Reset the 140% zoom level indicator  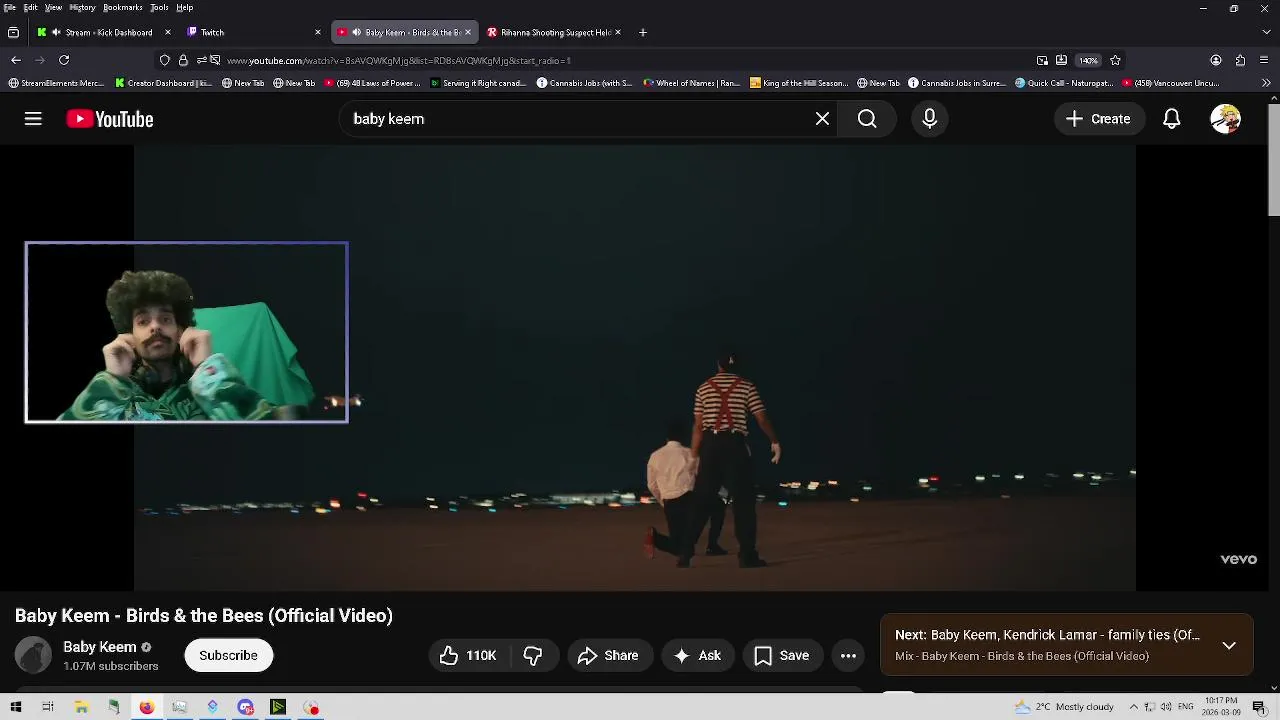(x=1088, y=60)
